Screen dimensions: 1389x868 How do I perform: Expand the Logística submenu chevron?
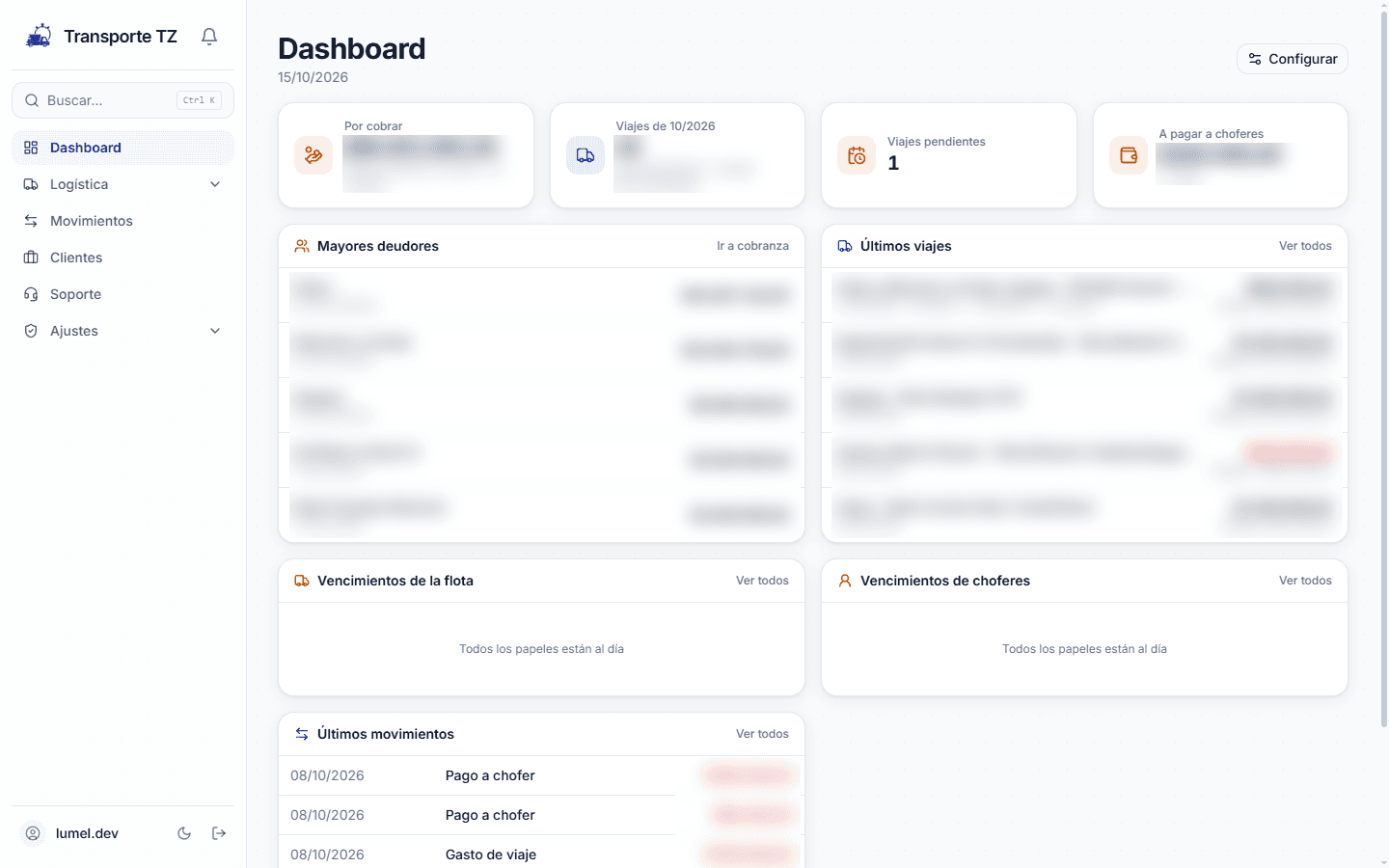tap(215, 184)
